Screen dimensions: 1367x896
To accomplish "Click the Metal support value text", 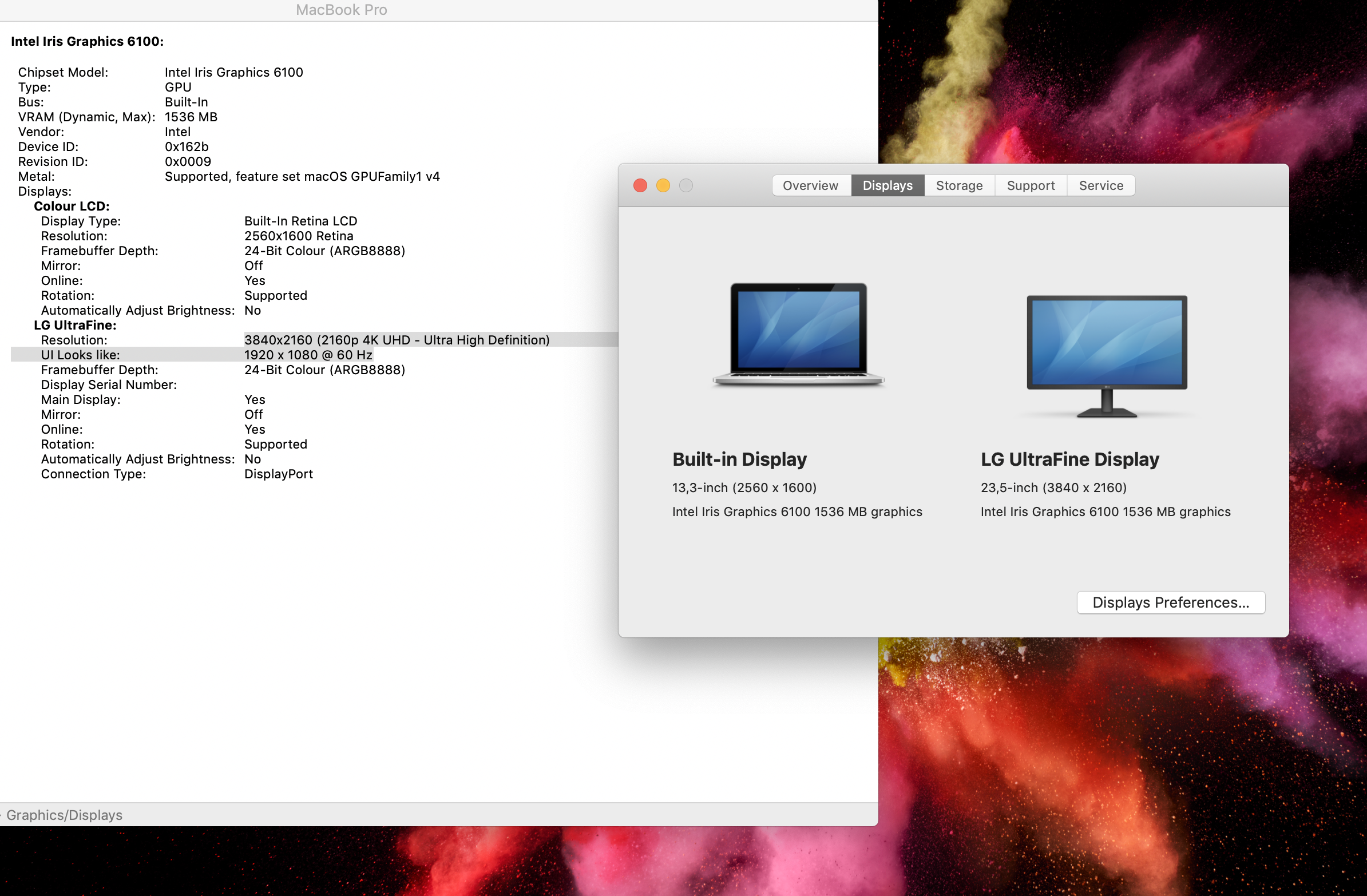I will (x=302, y=177).
